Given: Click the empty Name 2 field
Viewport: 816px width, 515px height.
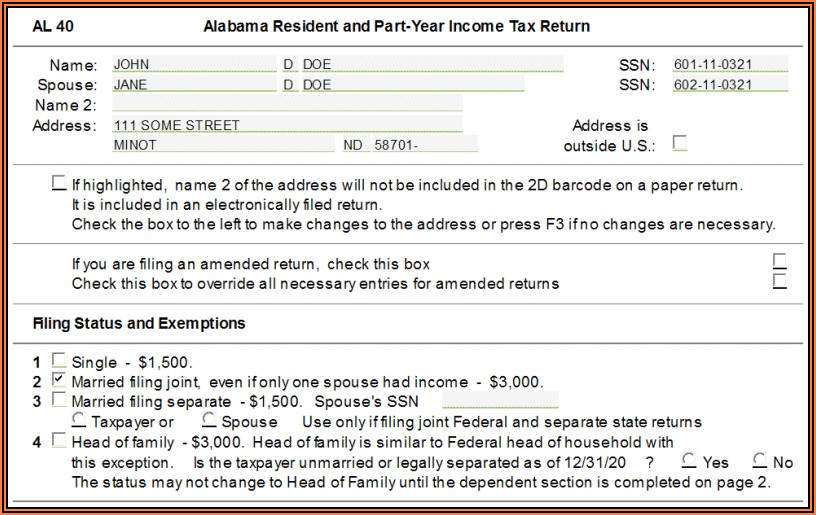Looking at the screenshot, I should click(286, 105).
